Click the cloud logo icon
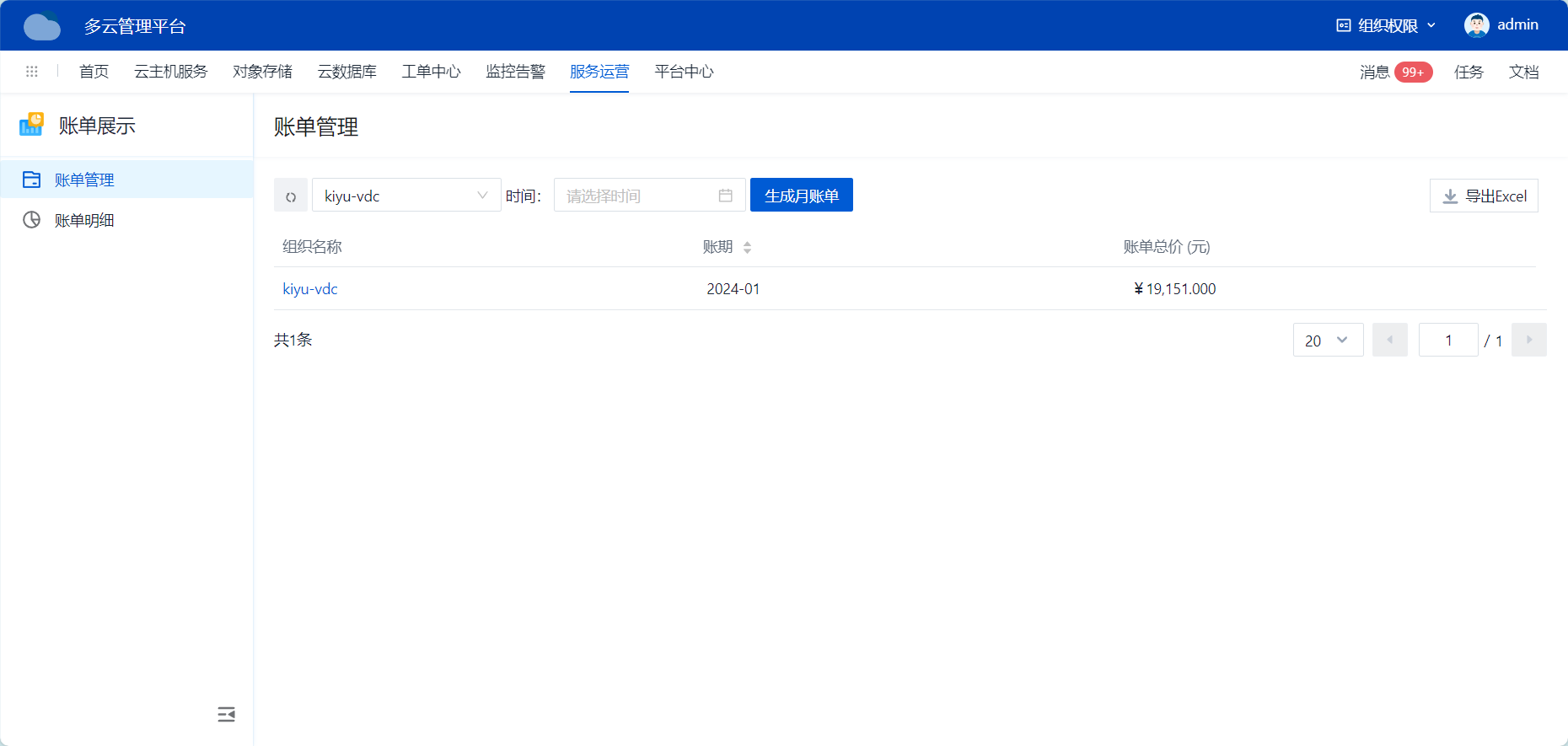This screenshot has width=1568, height=746. pyautogui.click(x=42, y=26)
